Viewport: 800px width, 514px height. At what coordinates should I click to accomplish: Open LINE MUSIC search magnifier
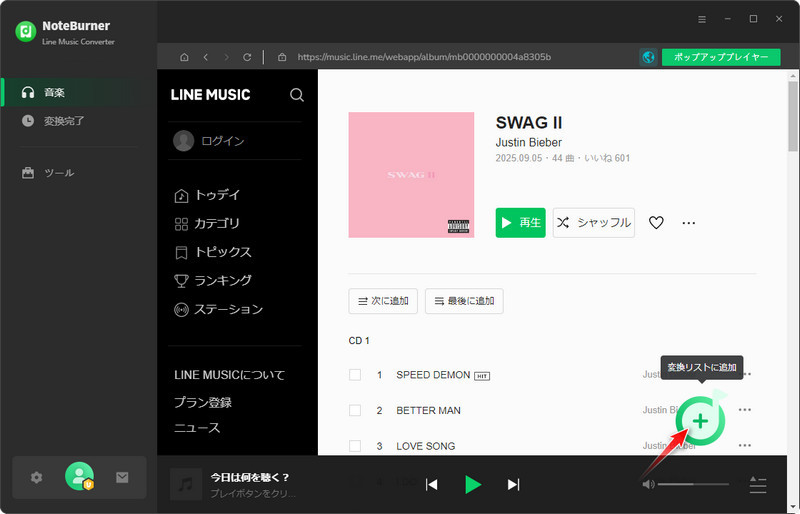point(297,95)
